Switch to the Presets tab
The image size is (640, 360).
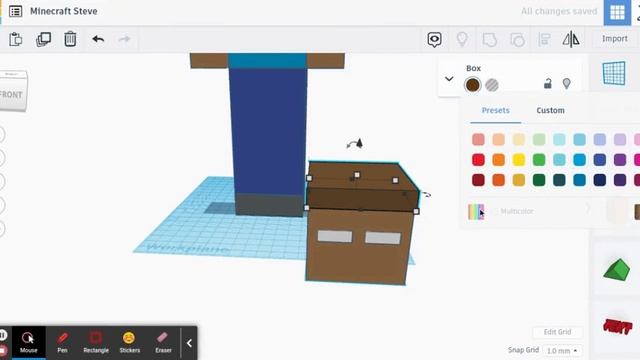[496, 110]
